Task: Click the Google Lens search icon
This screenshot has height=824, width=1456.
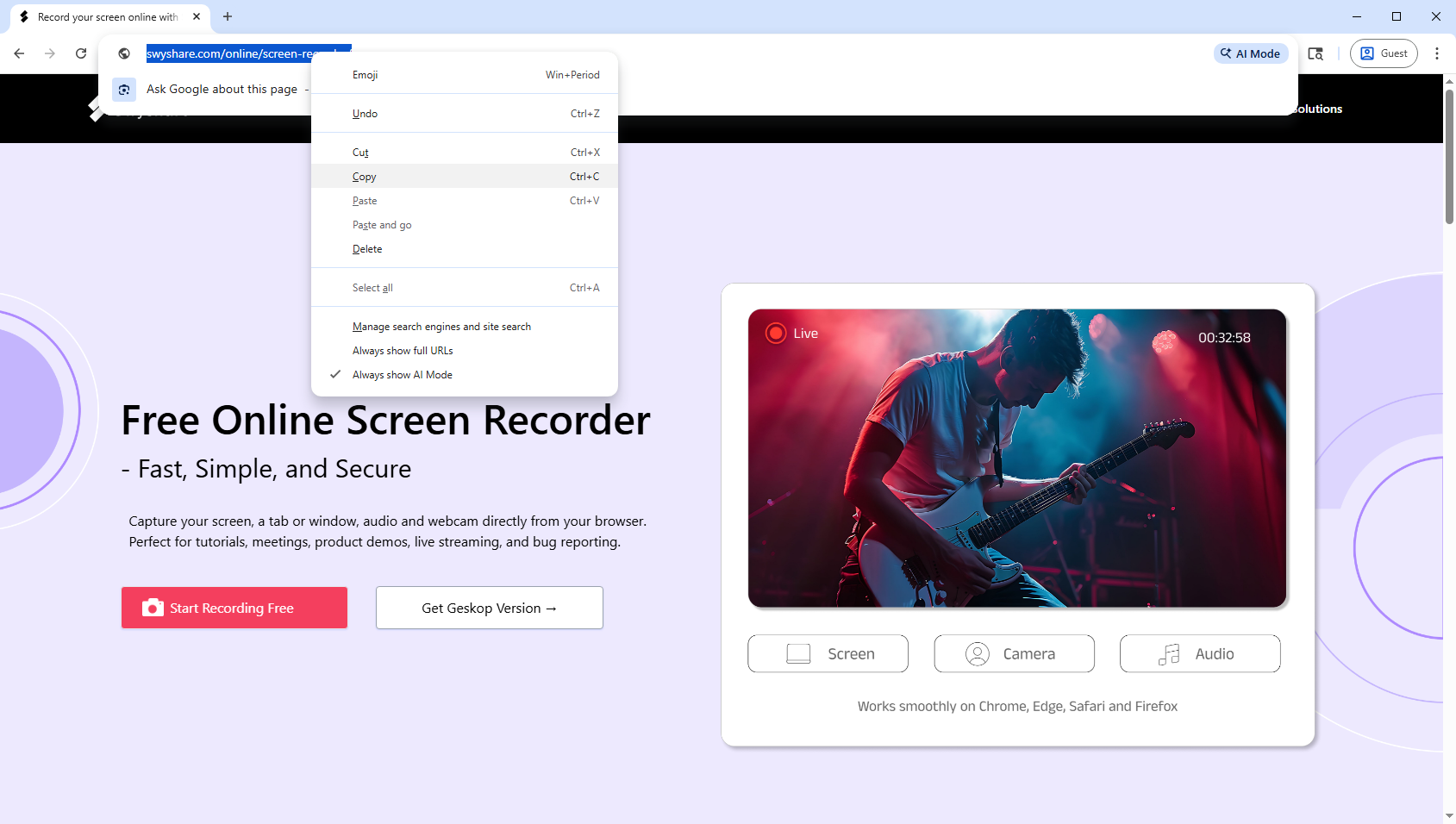Action: point(1315,53)
